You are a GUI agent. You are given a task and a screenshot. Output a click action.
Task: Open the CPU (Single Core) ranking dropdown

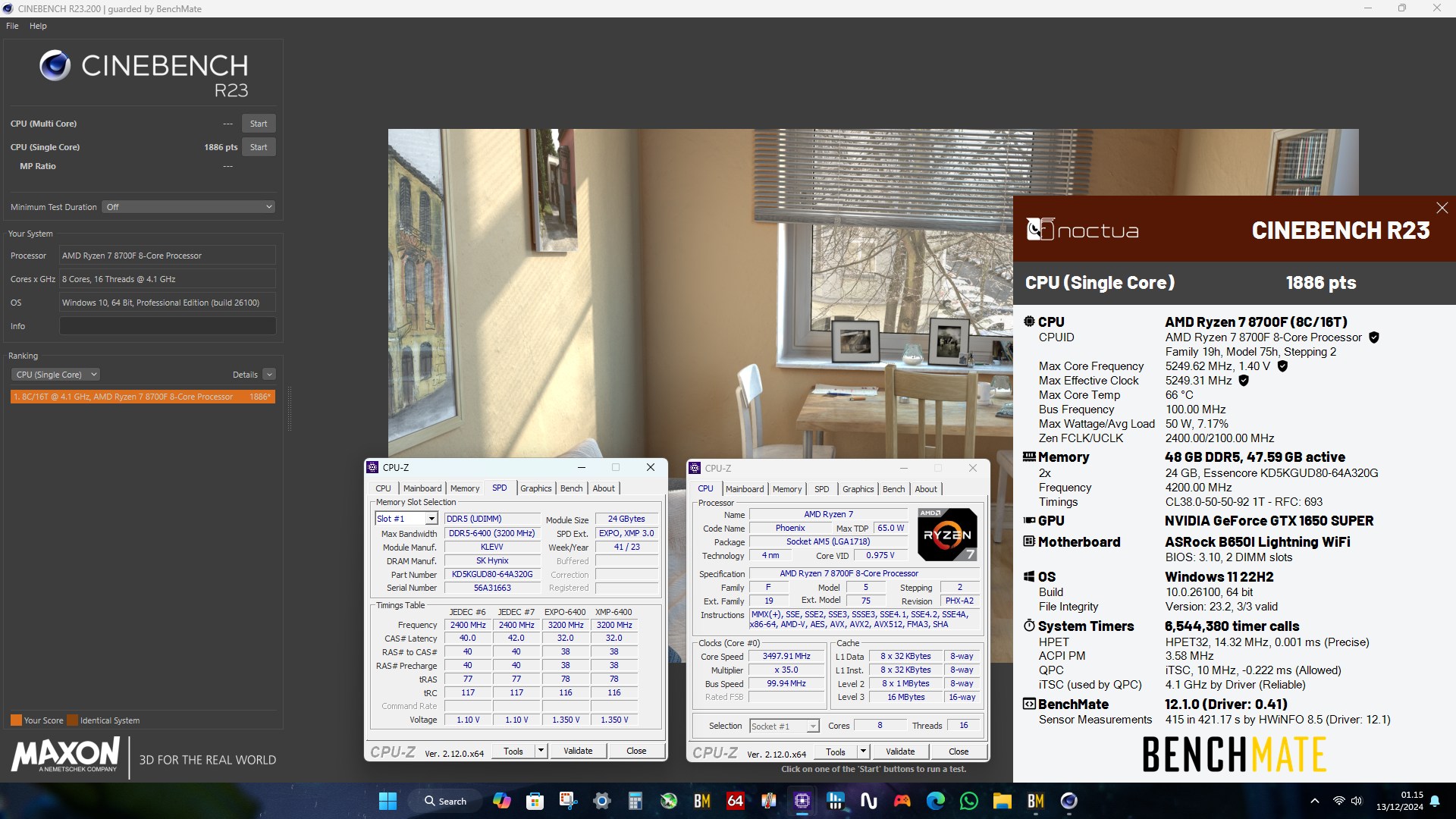(x=55, y=375)
